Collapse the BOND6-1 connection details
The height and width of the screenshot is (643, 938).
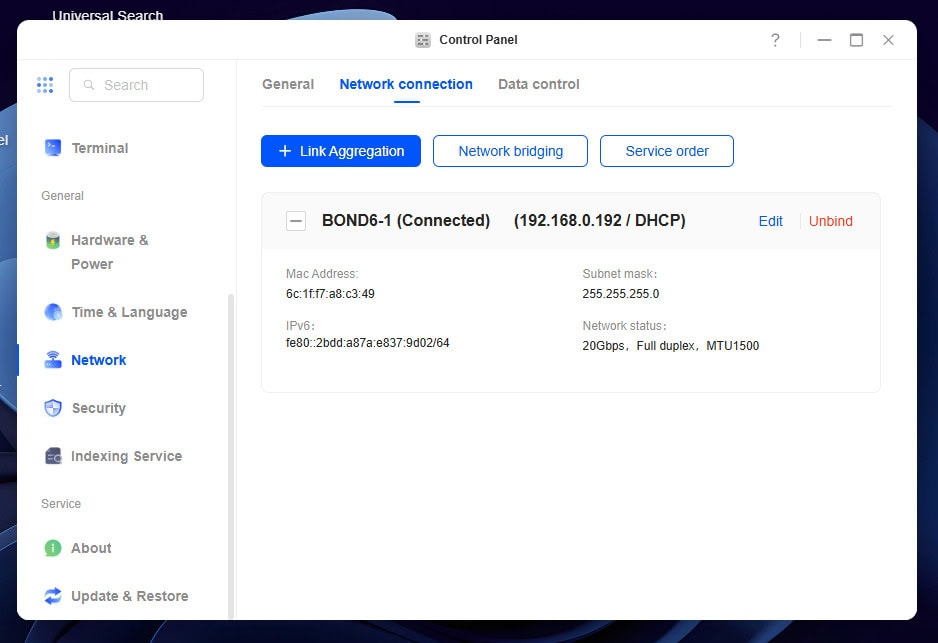296,221
